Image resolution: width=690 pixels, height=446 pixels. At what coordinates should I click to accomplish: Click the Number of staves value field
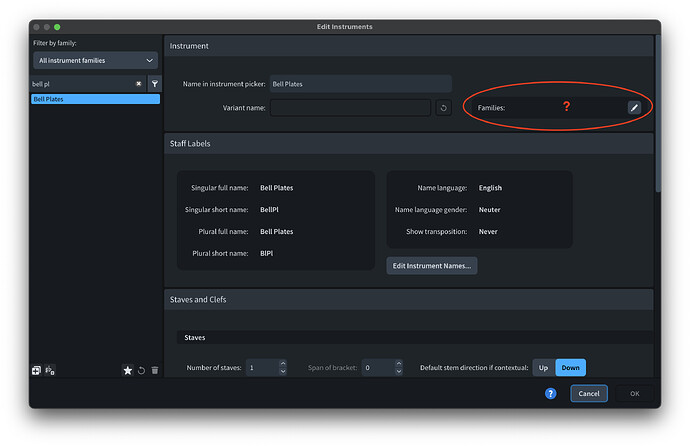[x=262, y=367]
